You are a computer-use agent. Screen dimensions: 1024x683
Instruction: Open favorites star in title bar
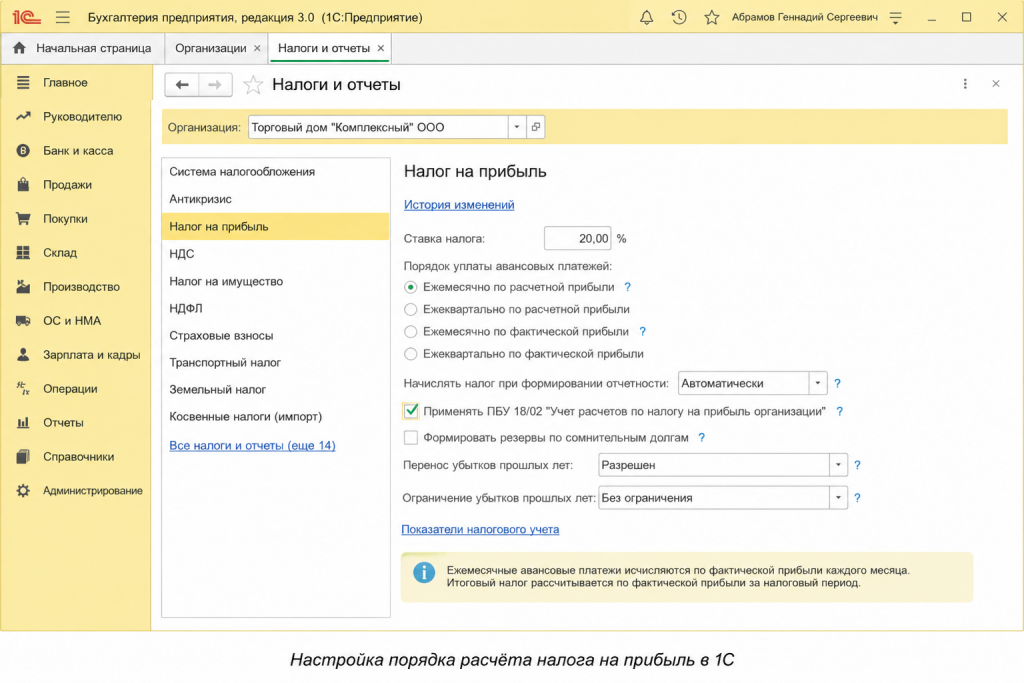711,18
